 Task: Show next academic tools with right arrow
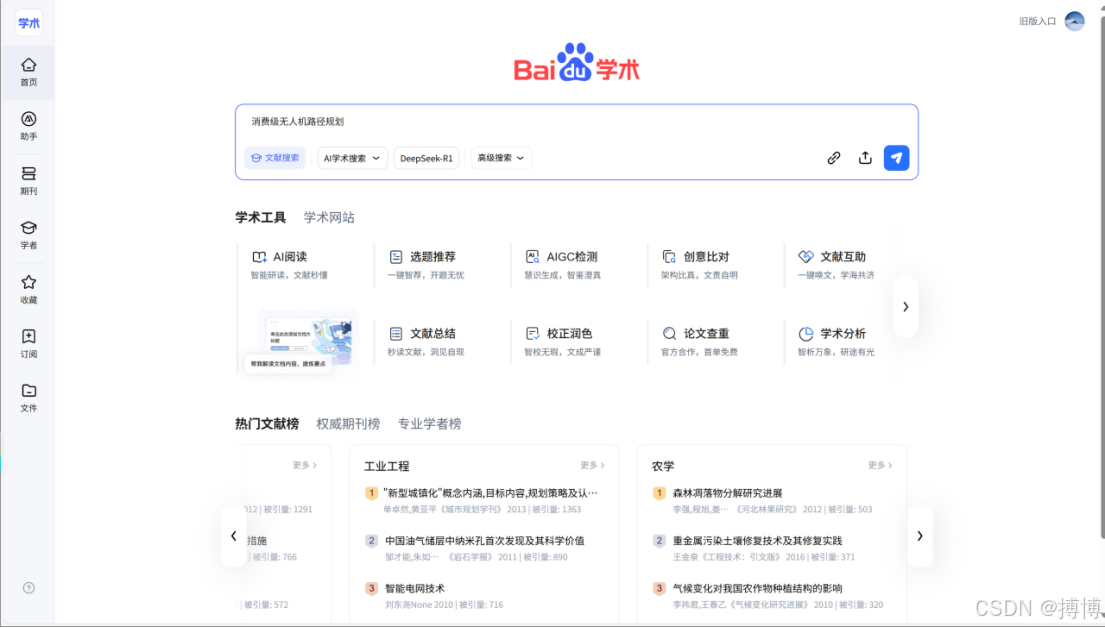tap(906, 307)
